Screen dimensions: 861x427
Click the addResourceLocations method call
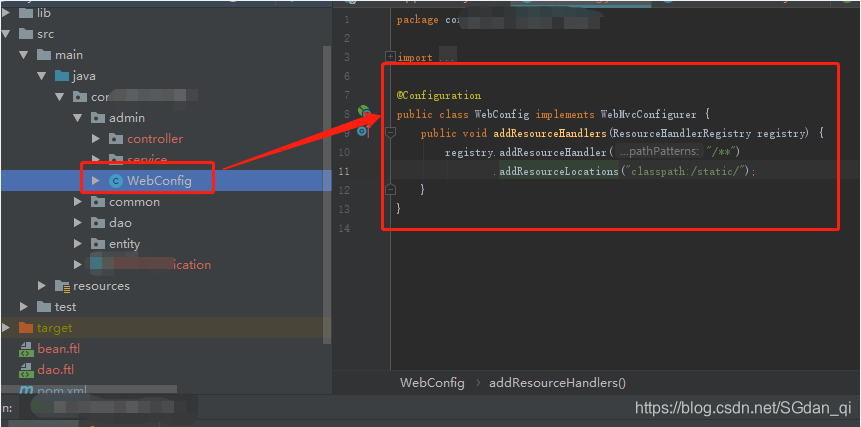click(559, 171)
